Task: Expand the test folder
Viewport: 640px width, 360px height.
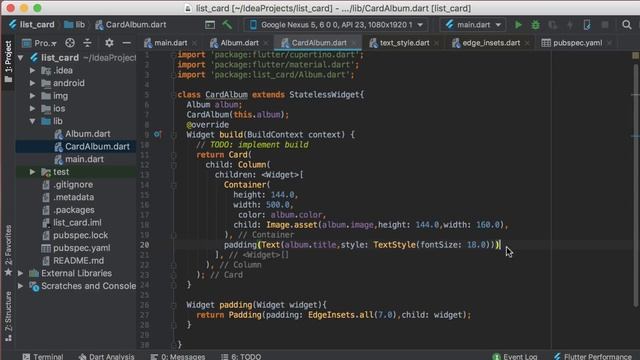Action: coord(33,172)
